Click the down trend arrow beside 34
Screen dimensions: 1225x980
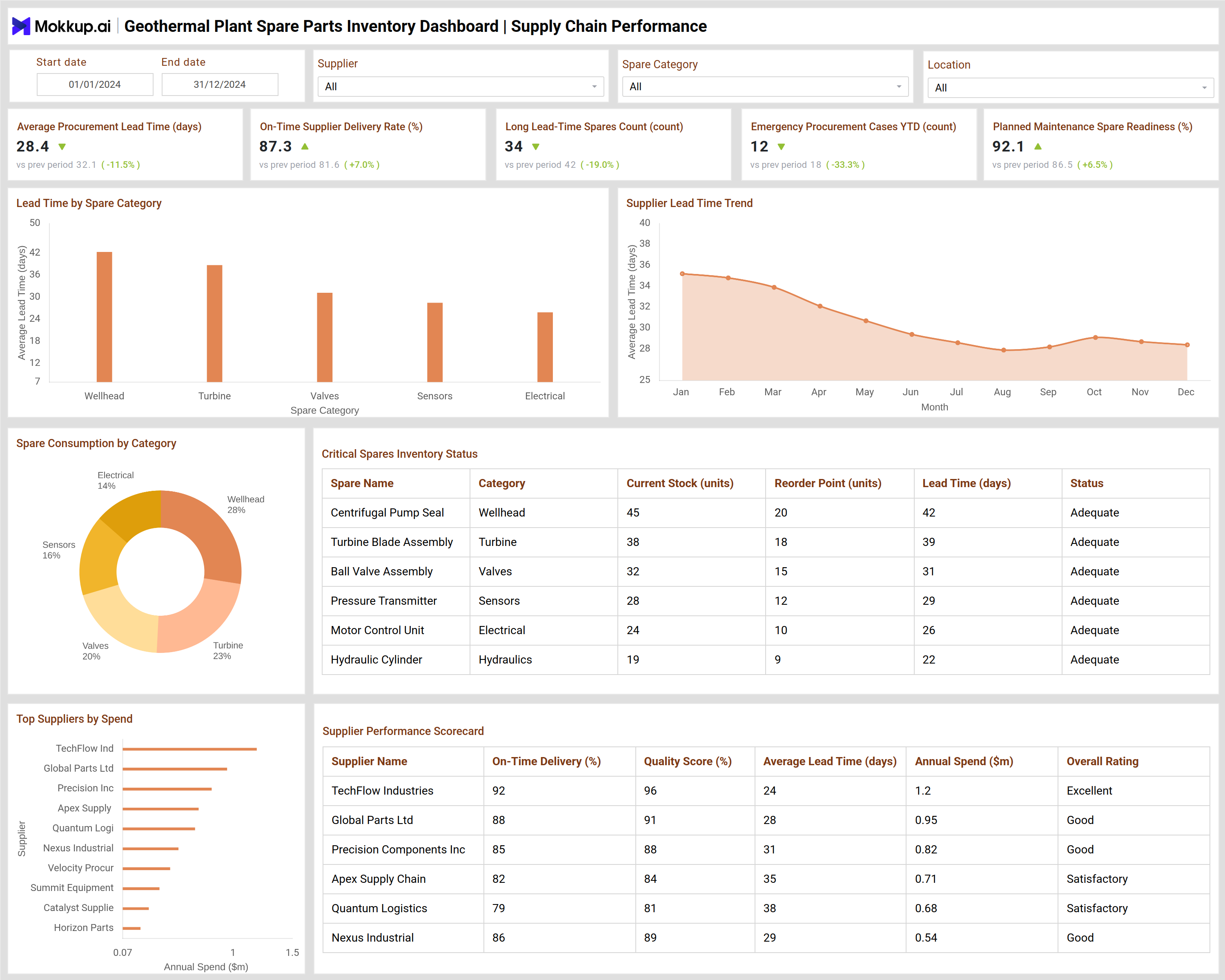pos(535,147)
